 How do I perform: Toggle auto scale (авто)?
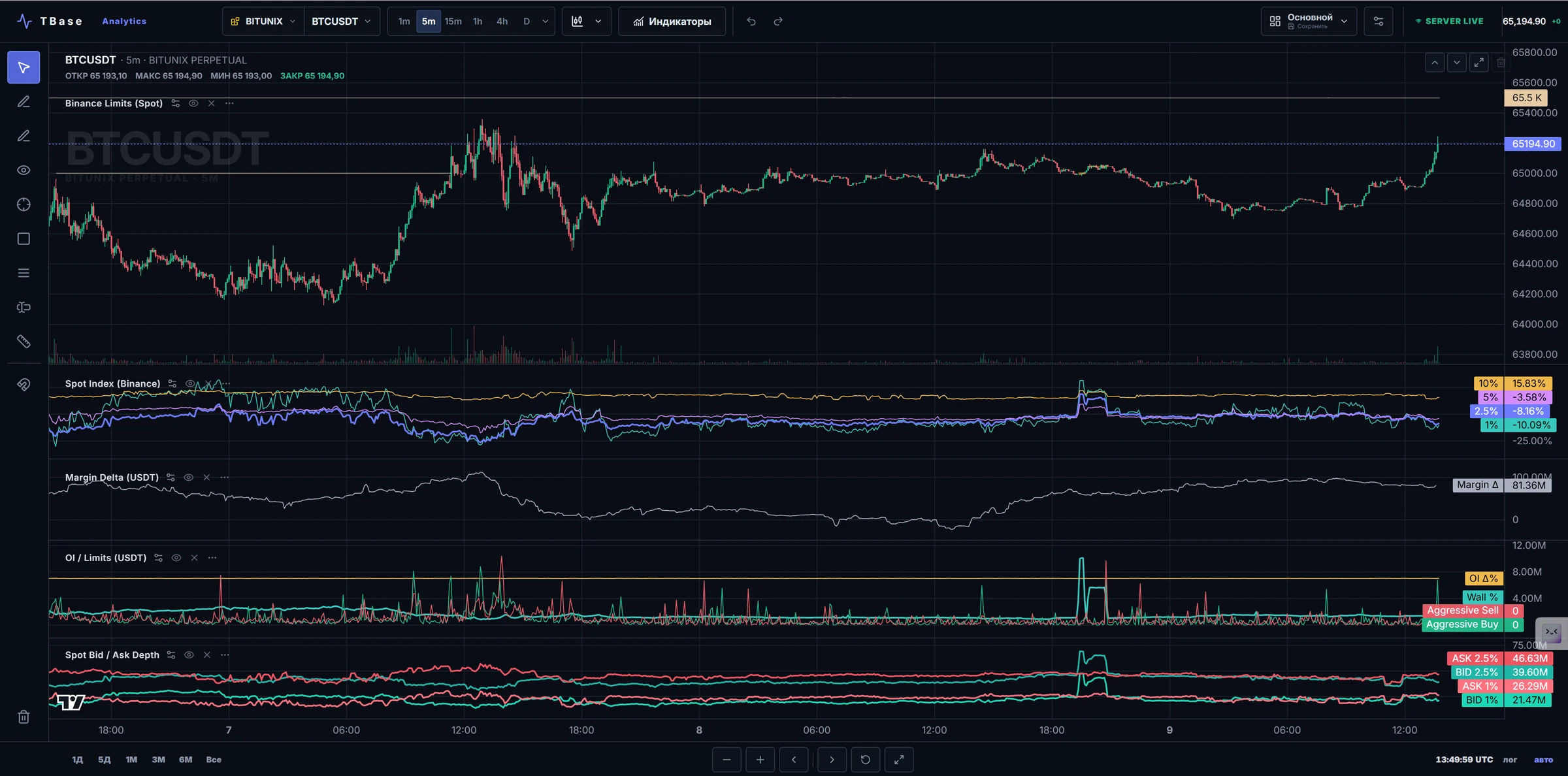click(x=1543, y=760)
